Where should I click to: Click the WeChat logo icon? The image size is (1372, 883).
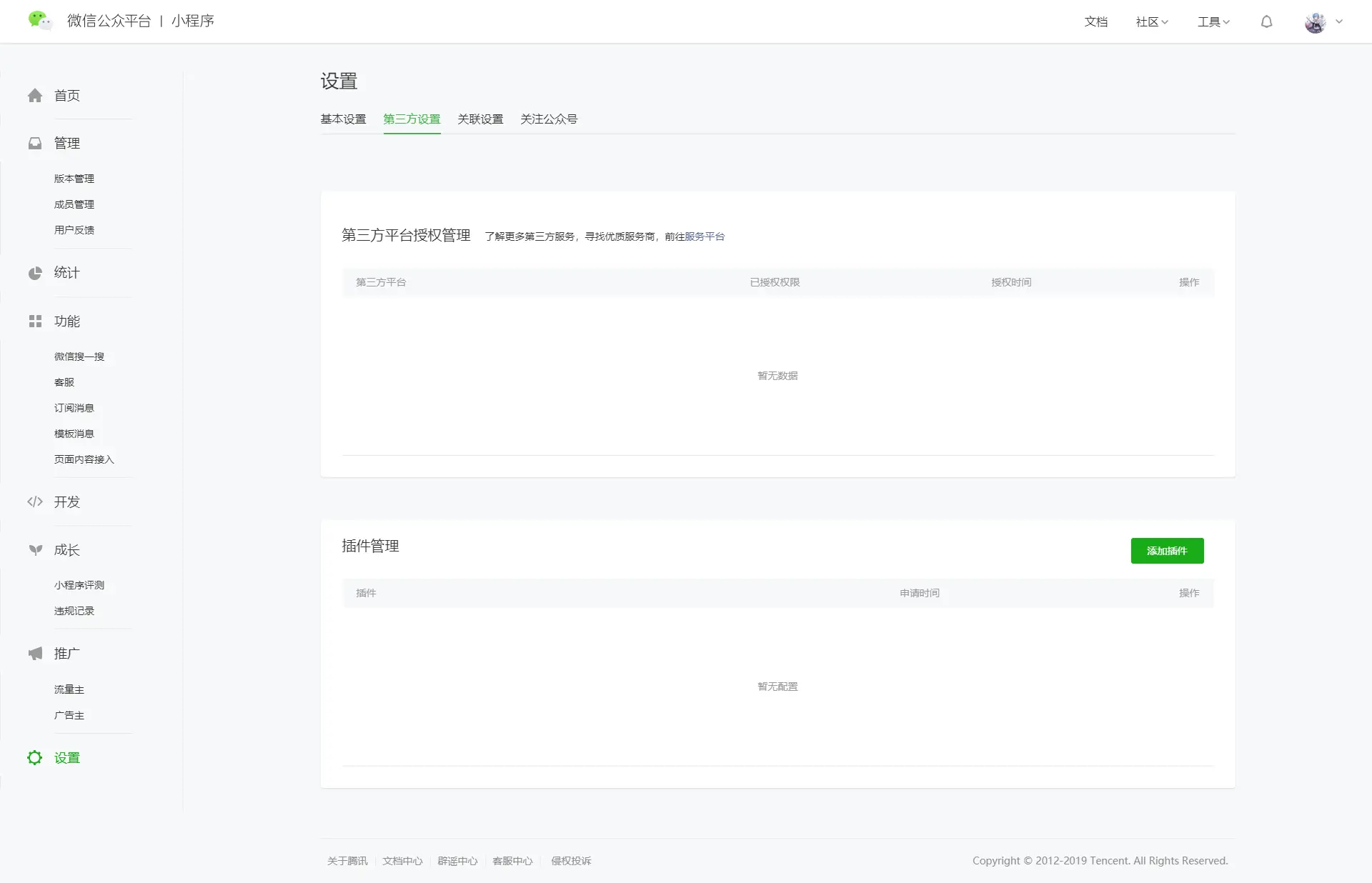point(39,21)
